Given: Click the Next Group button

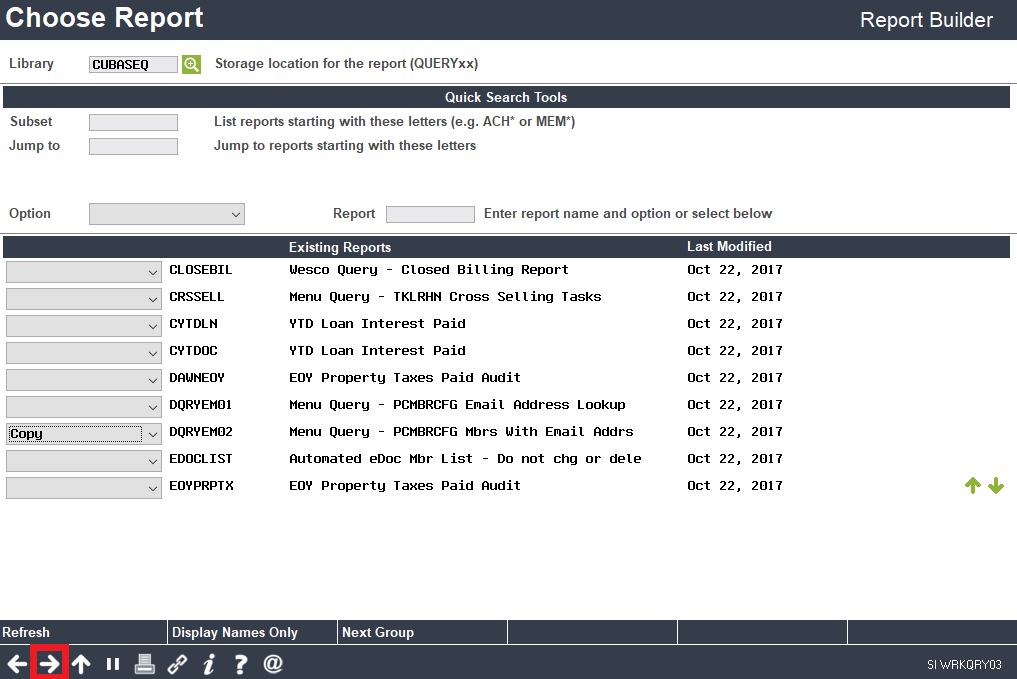Looking at the screenshot, I should coord(422,632).
